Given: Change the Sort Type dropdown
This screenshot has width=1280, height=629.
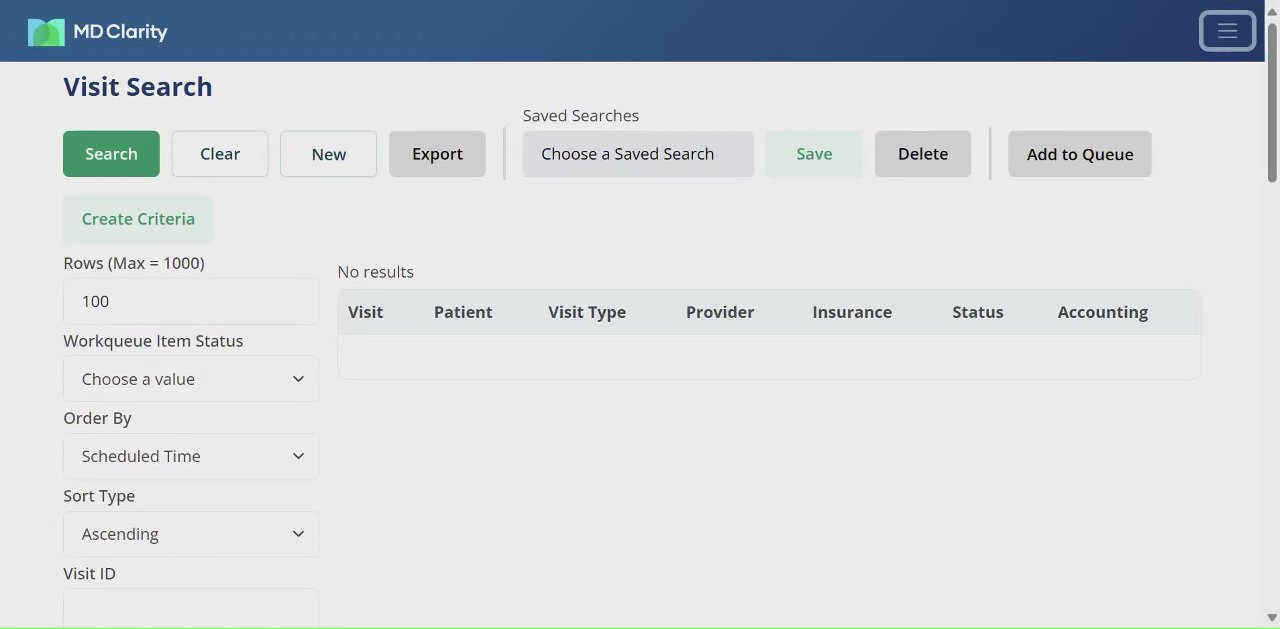Looking at the screenshot, I should point(190,534).
